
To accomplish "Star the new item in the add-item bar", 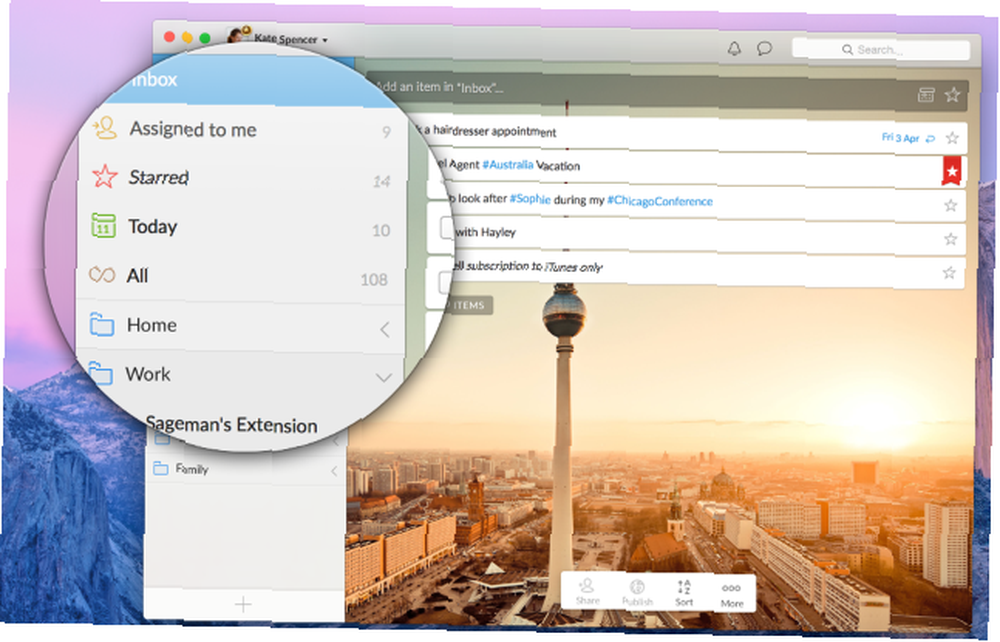I will (x=953, y=95).
